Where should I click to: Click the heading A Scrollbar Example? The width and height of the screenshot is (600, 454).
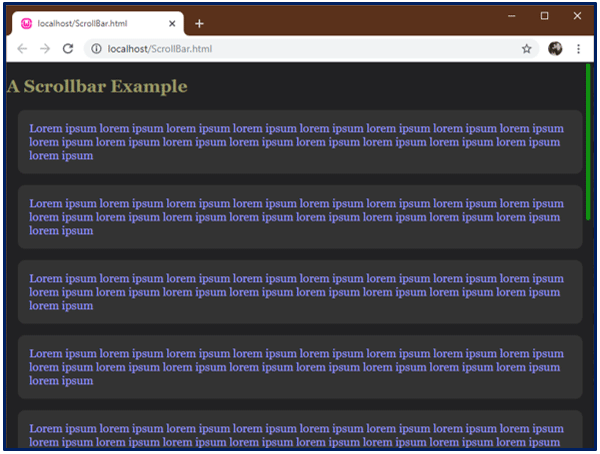tap(97, 87)
